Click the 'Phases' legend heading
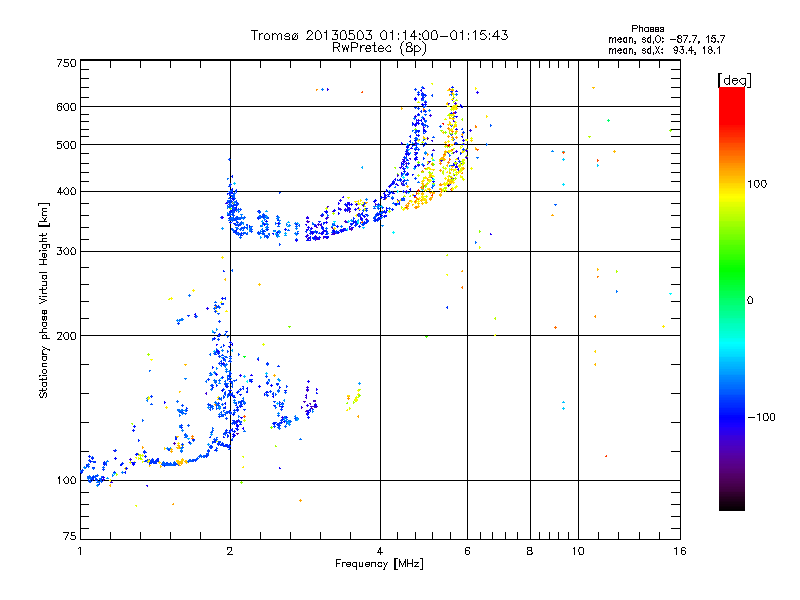The image size is (800, 600). (x=647, y=29)
